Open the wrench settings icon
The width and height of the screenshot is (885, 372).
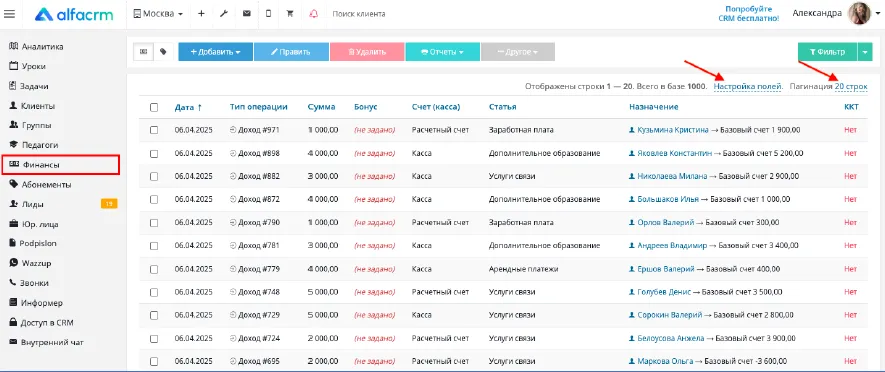(x=224, y=14)
